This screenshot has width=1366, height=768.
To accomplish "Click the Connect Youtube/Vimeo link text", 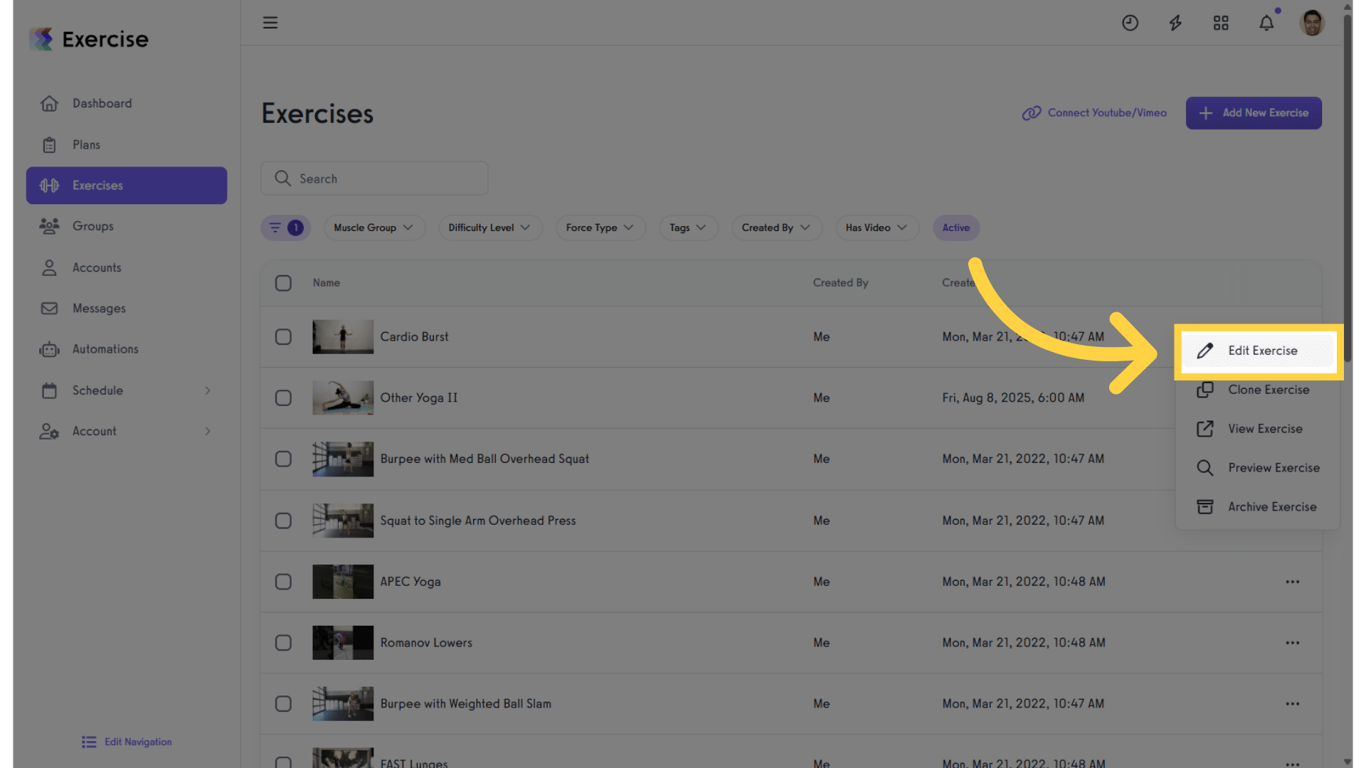I will coord(1107,113).
